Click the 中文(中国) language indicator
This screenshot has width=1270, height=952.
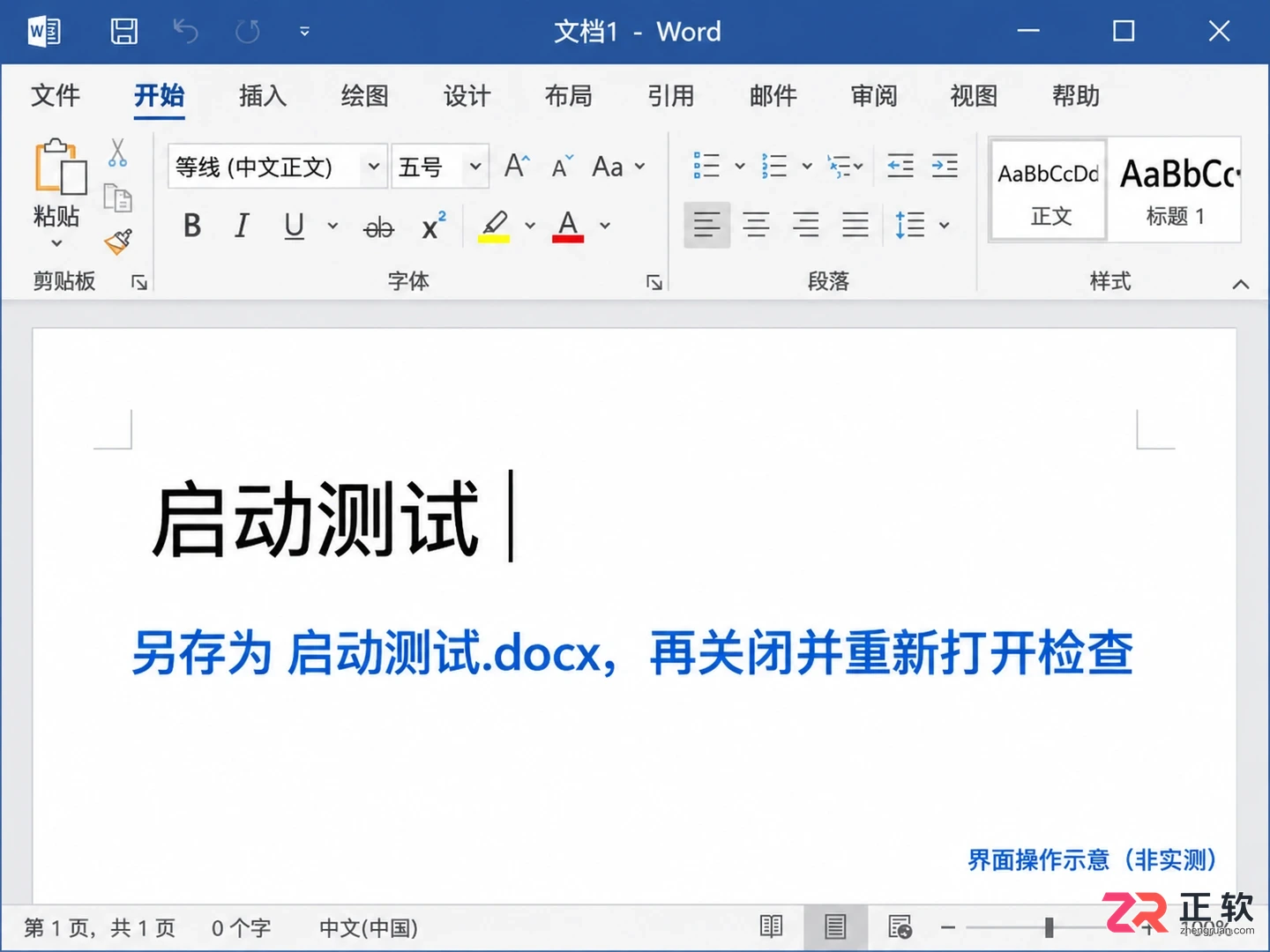coord(368,927)
